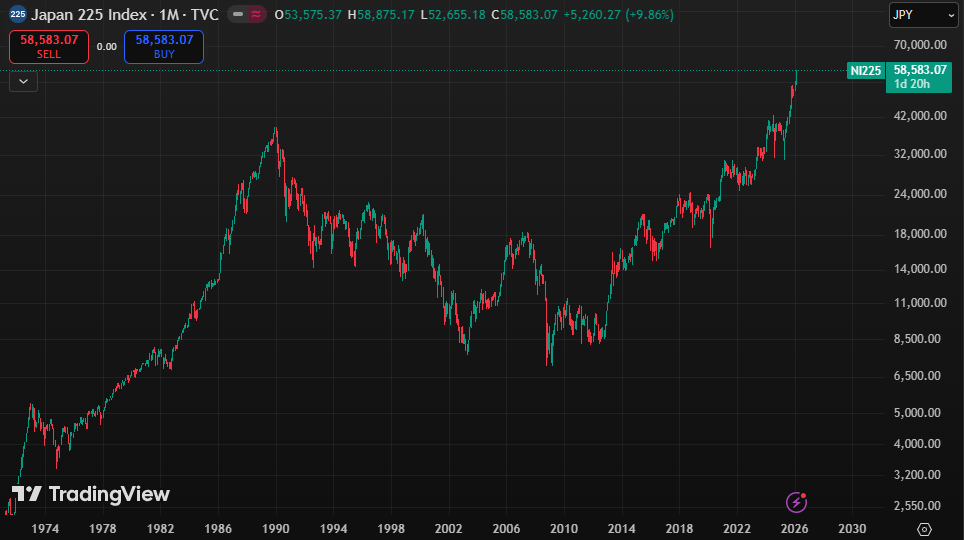Click the 0.00 spread value
The image size is (964, 540).
(x=107, y=47)
